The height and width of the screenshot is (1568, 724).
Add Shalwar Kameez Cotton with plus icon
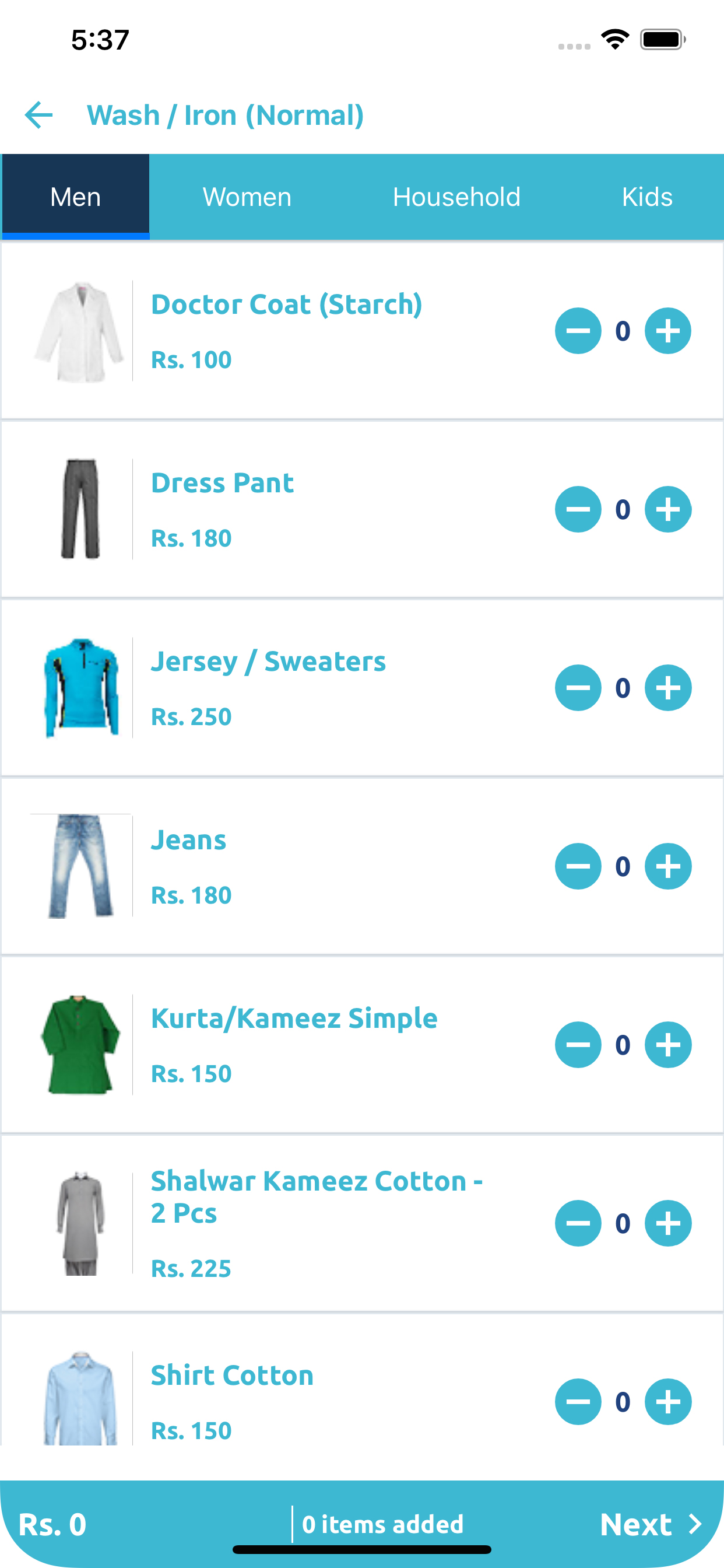pyautogui.click(x=667, y=1223)
